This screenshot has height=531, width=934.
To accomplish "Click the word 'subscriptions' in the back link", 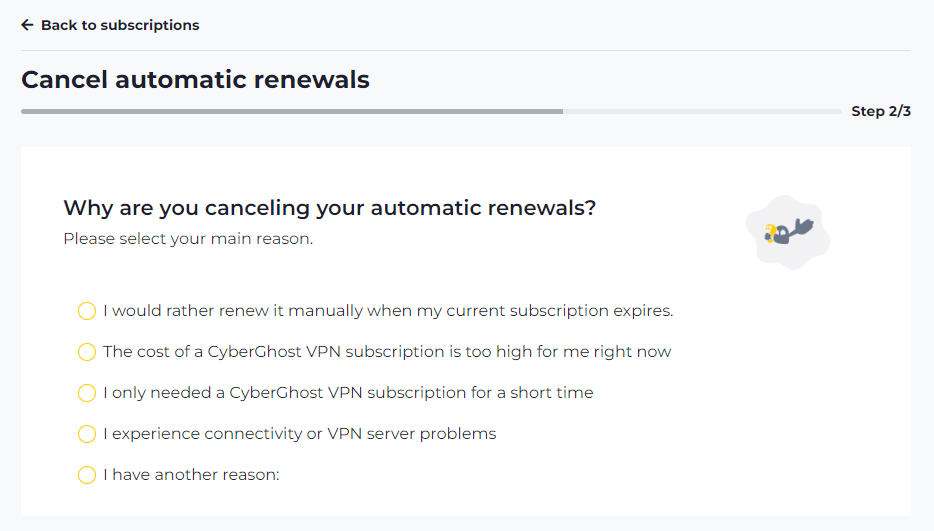I will [150, 26].
